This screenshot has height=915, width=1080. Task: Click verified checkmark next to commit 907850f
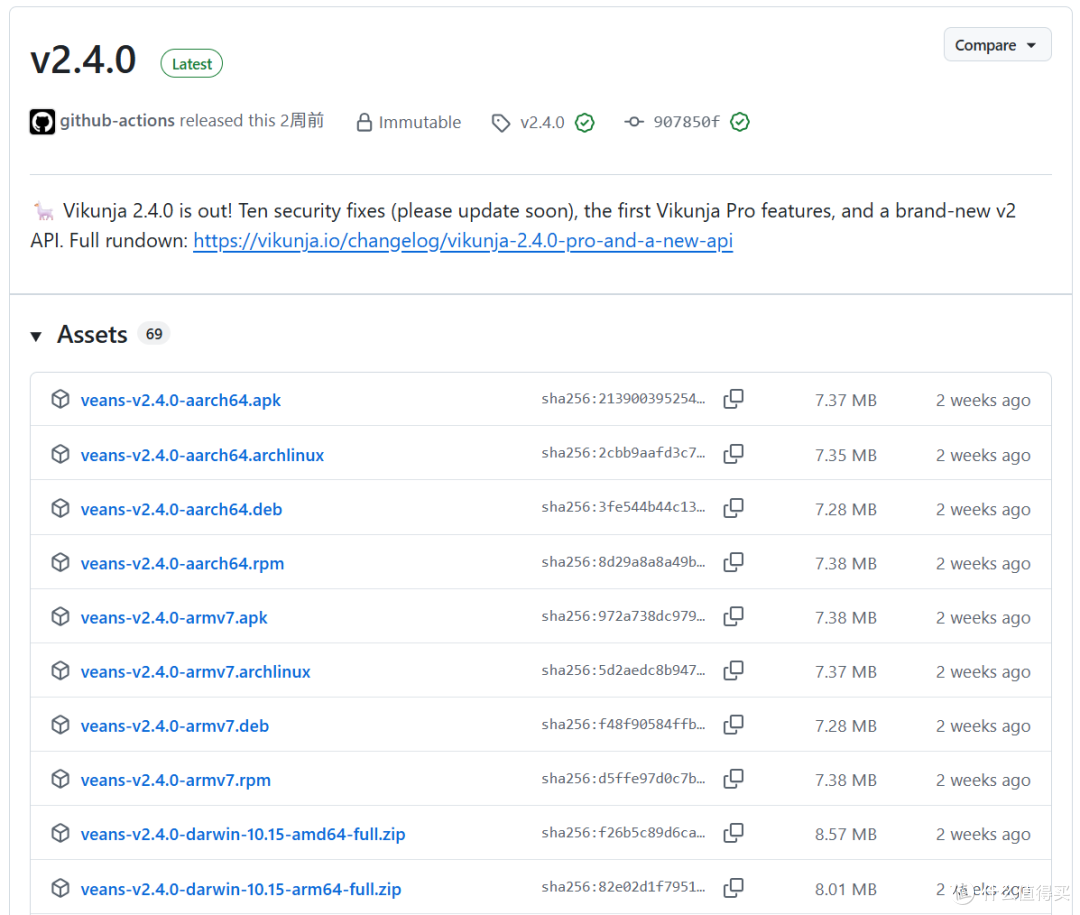740,122
